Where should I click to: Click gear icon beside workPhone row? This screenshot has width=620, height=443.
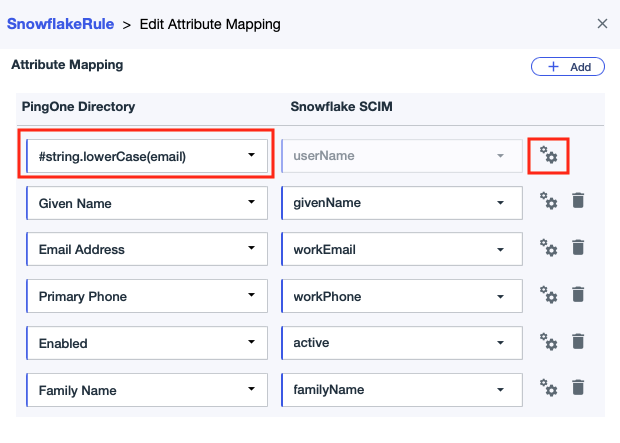click(x=548, y=295)
